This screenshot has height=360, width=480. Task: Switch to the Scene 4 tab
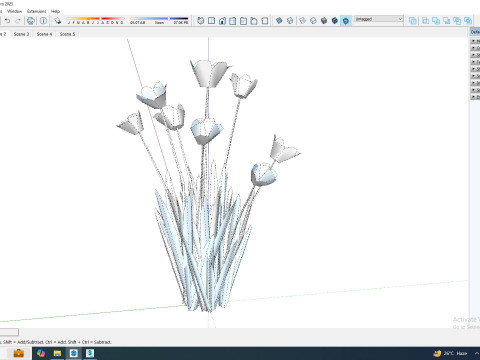point(44,34)
